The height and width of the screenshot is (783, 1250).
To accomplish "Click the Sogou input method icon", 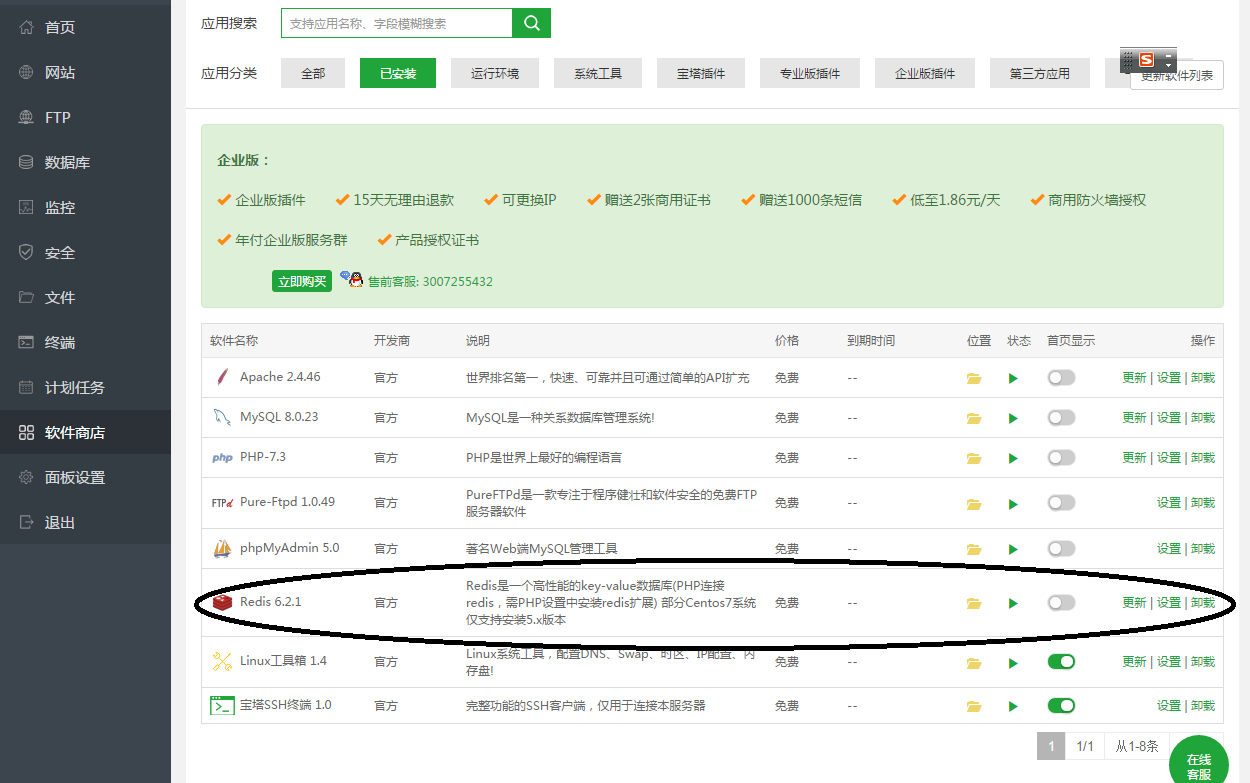I will (1146, 60).
